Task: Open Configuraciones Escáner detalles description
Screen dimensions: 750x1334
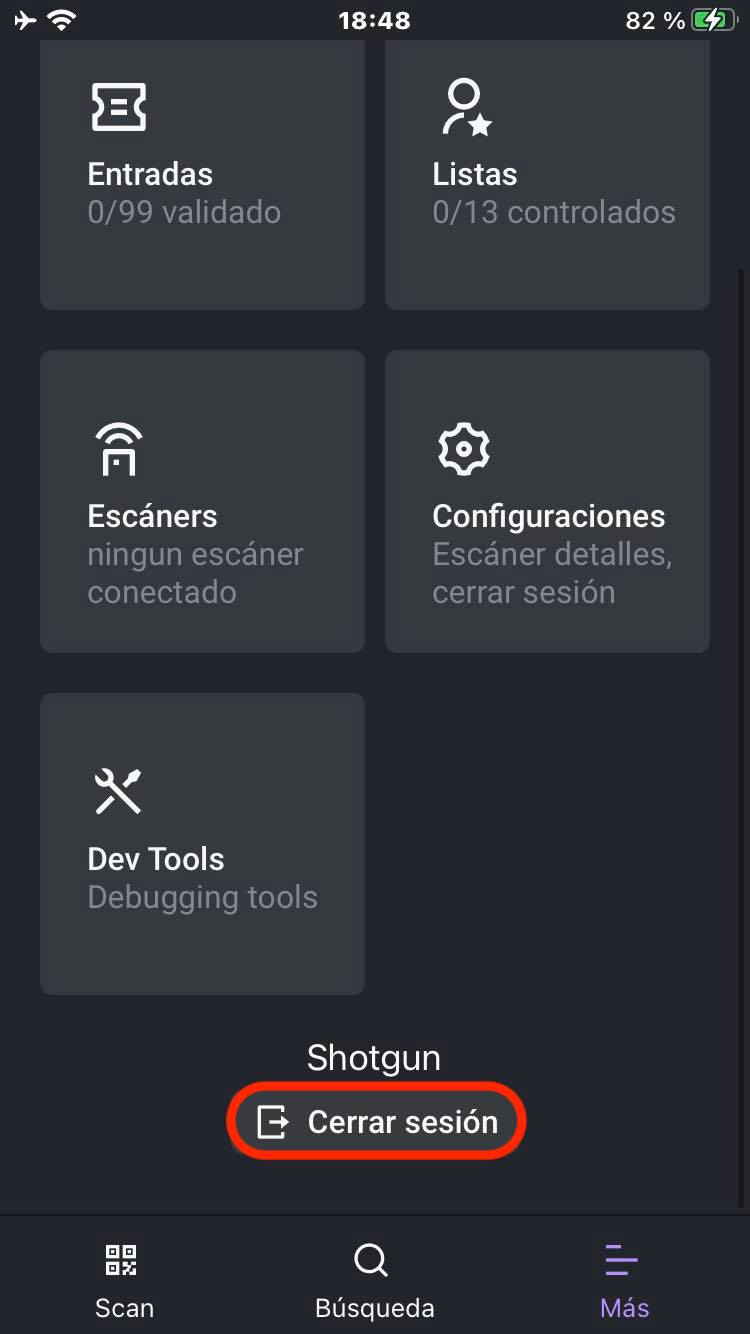Action: pyautogui.click(x=552, y=573)
